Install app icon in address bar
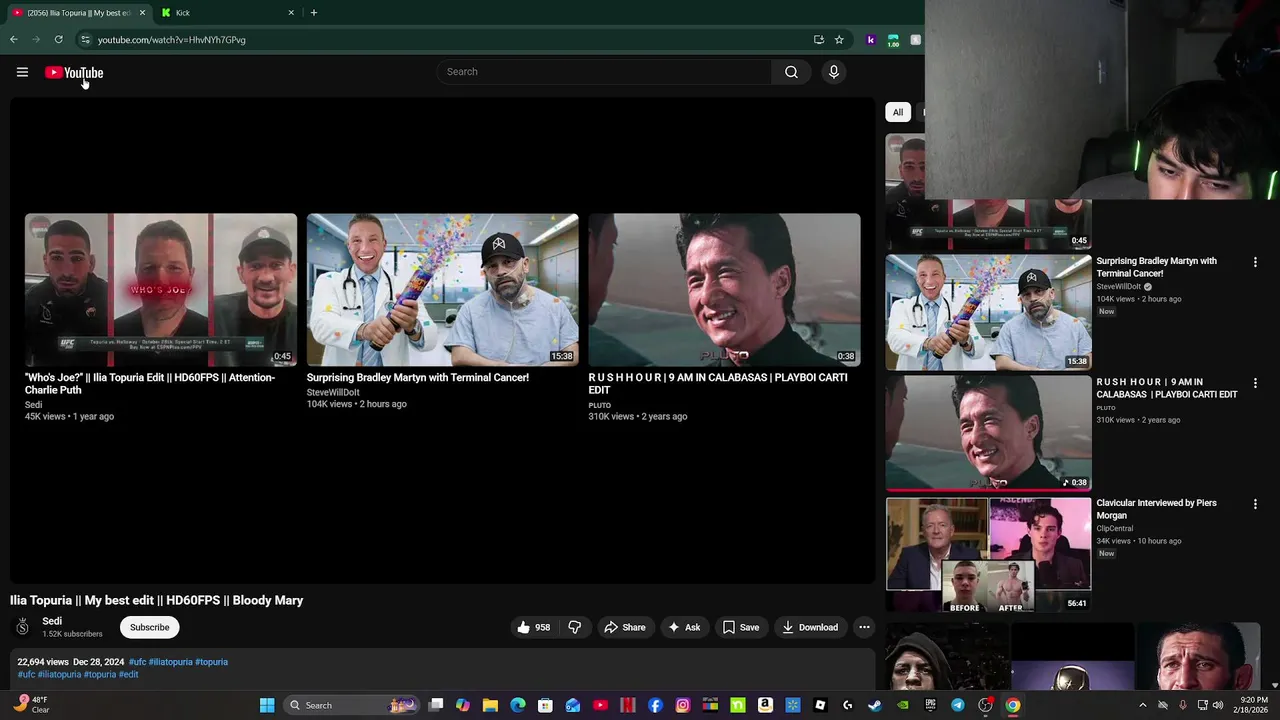This screenshot has width=1280, height=720. (x=819, y=40)
